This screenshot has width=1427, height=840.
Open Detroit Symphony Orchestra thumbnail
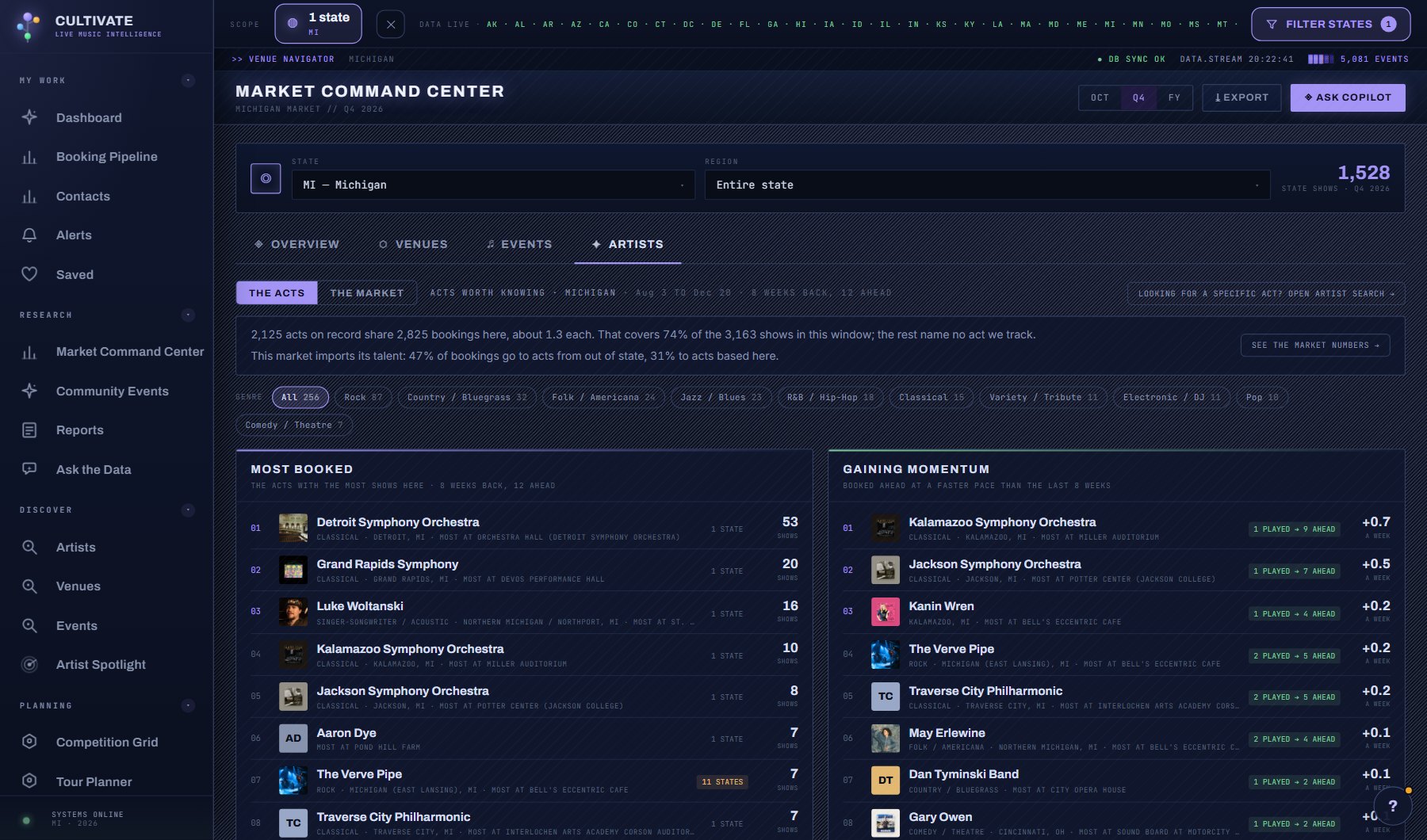tap(293, 528)
